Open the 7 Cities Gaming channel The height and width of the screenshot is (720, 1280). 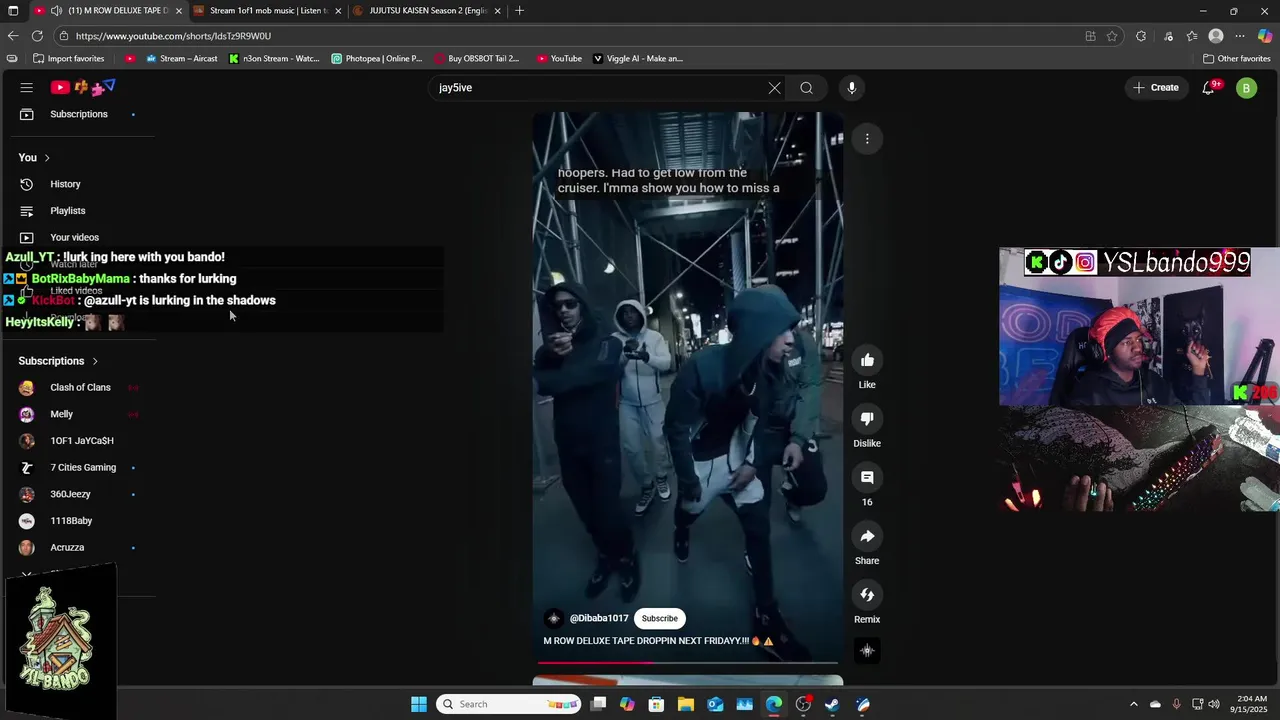pos(83,468)
